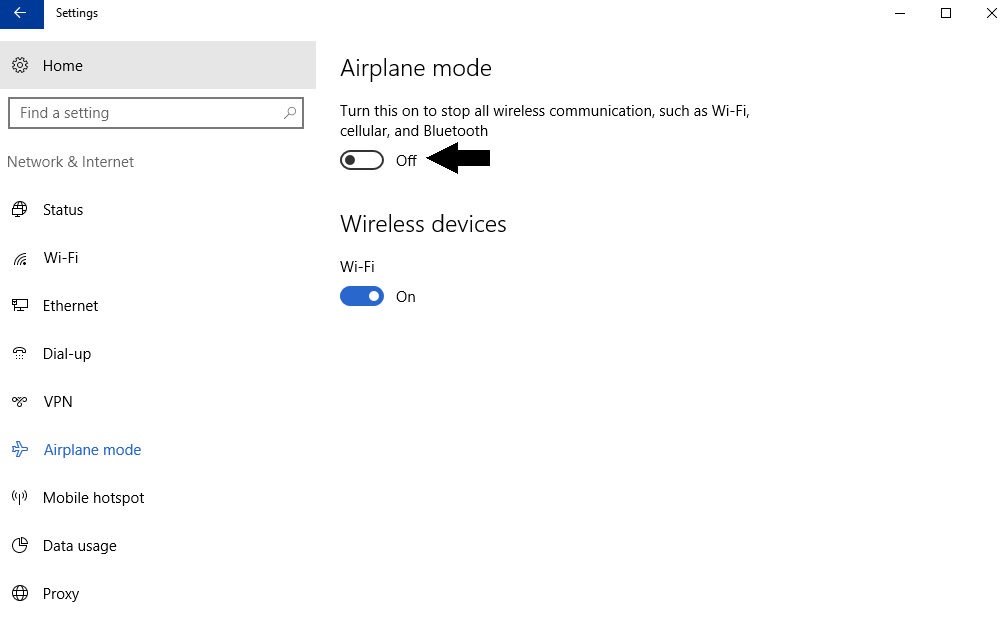Maximize the Settings window

click(946, 13)
